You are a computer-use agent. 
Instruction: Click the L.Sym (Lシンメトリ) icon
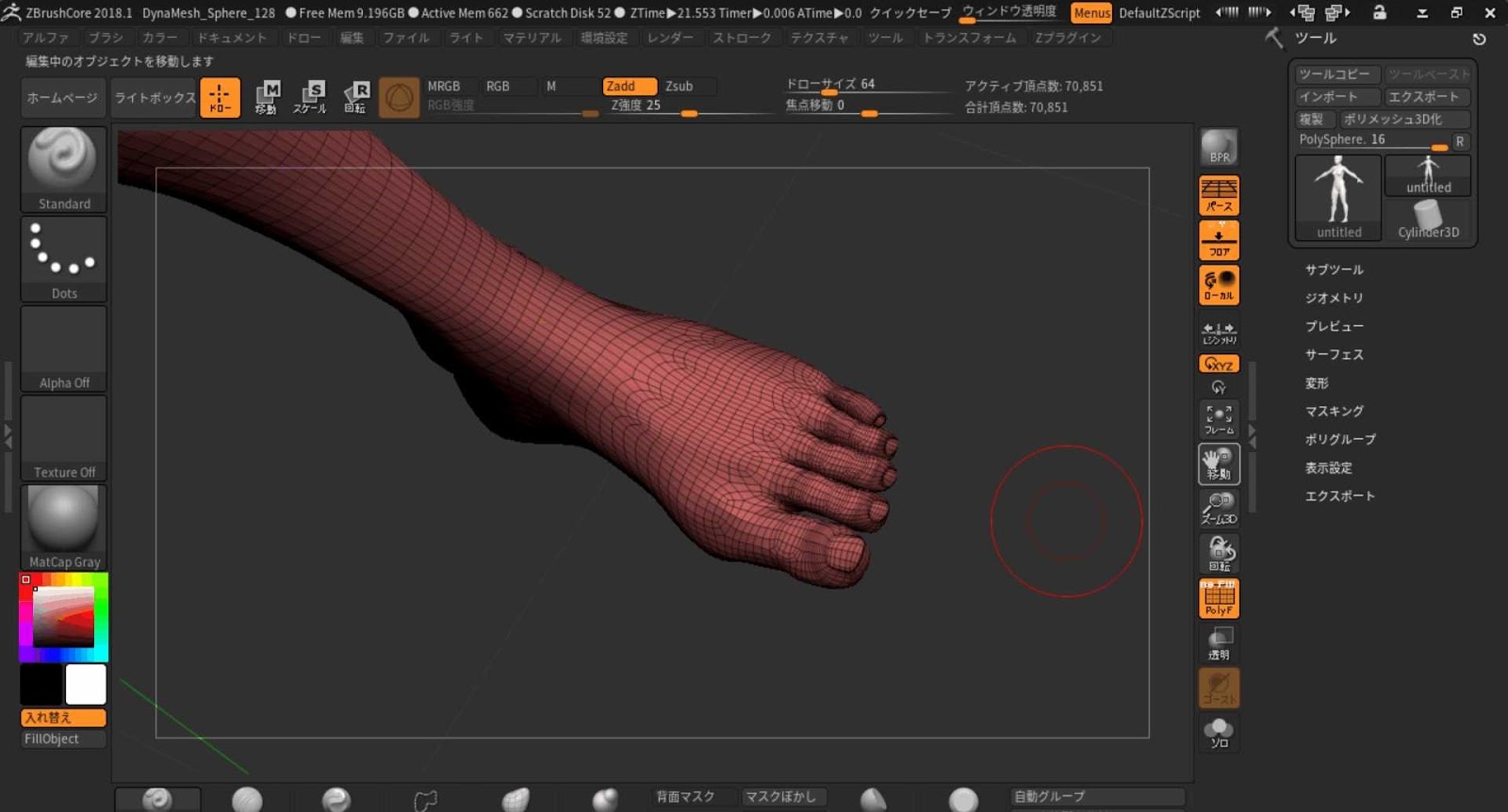(1219, 333)
